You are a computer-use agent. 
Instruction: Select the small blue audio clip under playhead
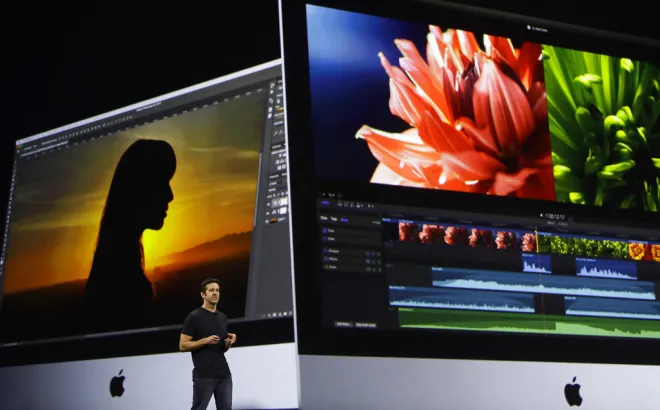pyautogui.click(x=536, y=264)
